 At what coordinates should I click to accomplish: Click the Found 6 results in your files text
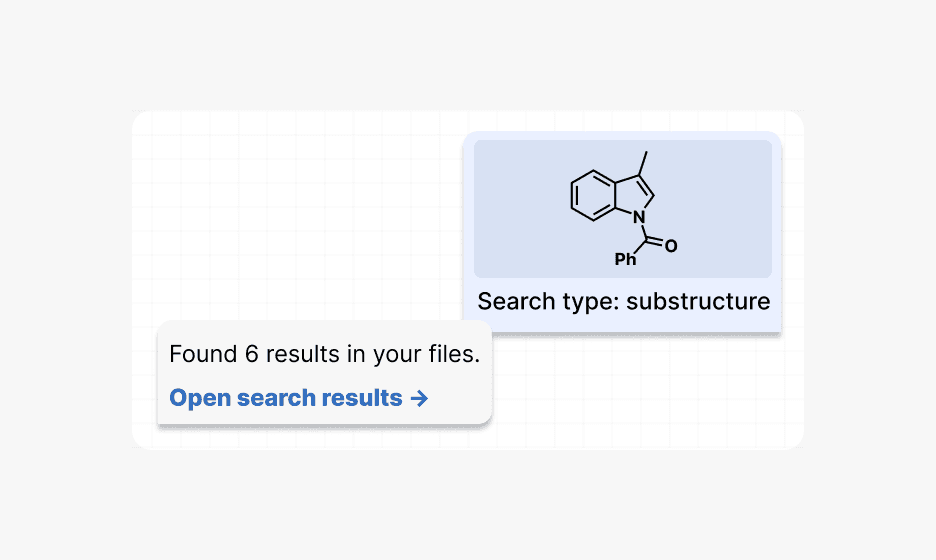[x=325, y=355]
